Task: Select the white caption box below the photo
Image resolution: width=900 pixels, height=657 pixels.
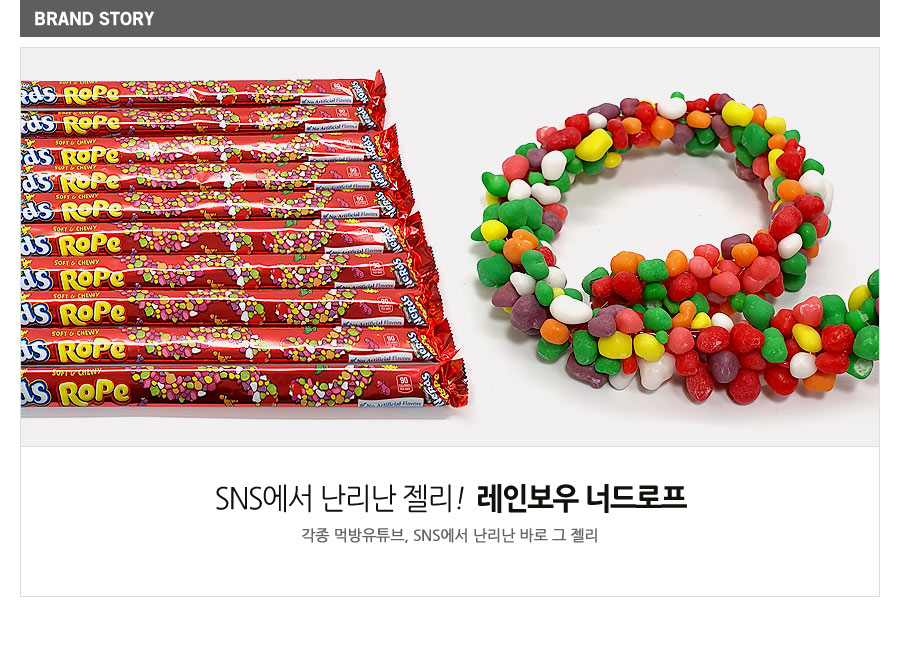Action: tap(449, 521)
